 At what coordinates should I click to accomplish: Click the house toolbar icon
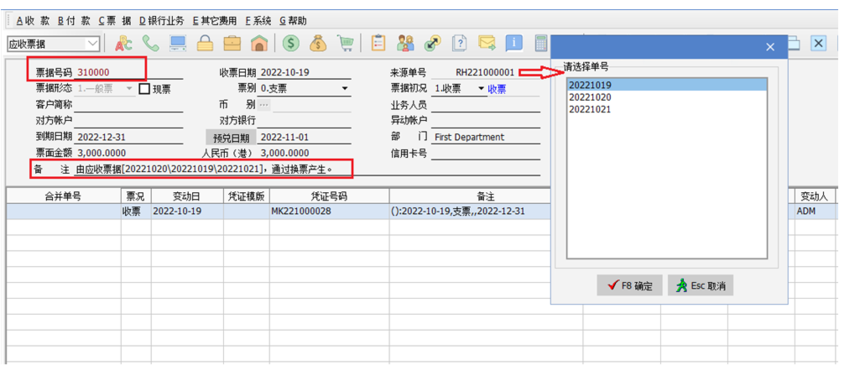coord(259,43)
